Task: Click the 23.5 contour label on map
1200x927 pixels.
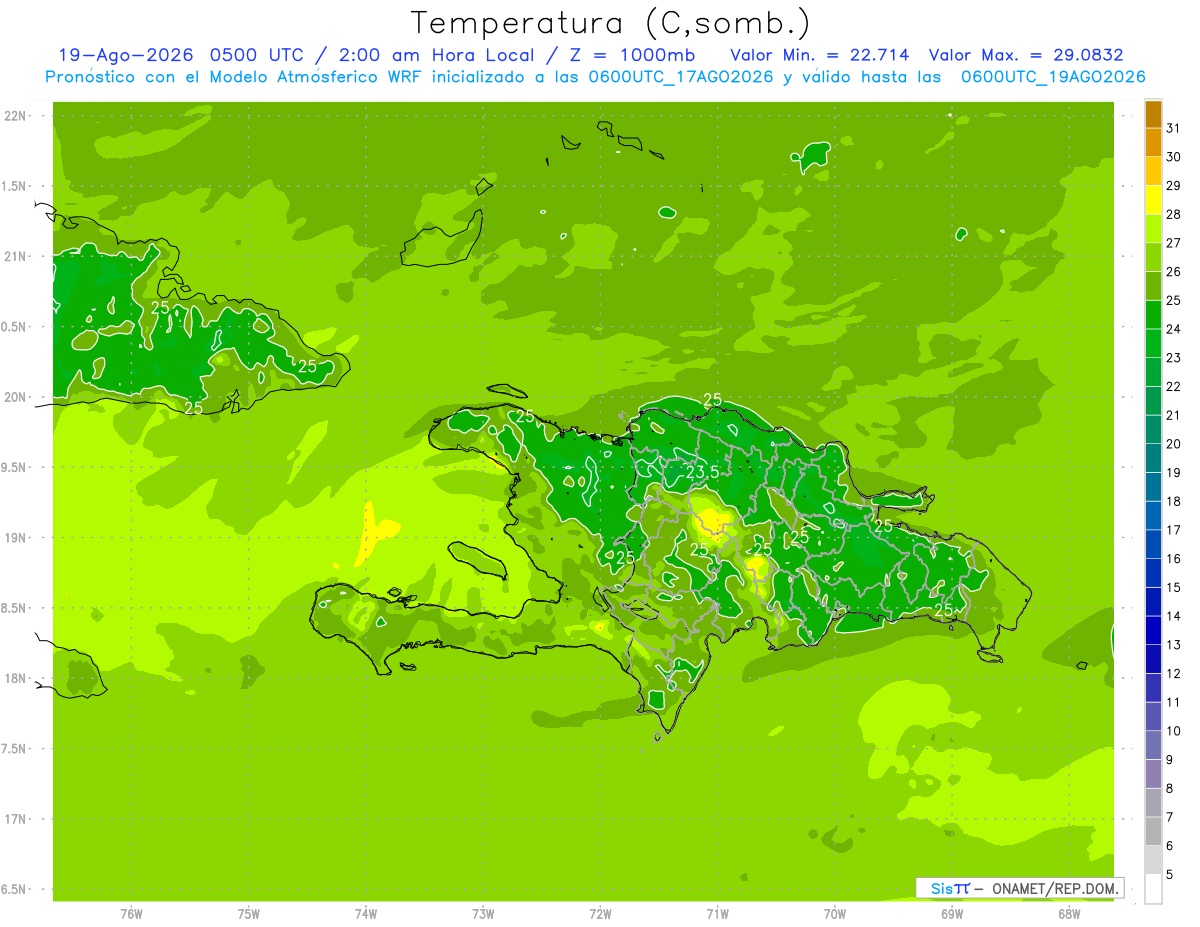Action: click(703, 472)
